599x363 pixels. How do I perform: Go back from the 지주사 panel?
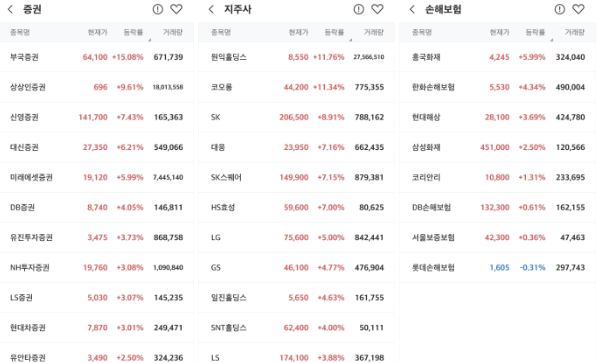(211, 9)
